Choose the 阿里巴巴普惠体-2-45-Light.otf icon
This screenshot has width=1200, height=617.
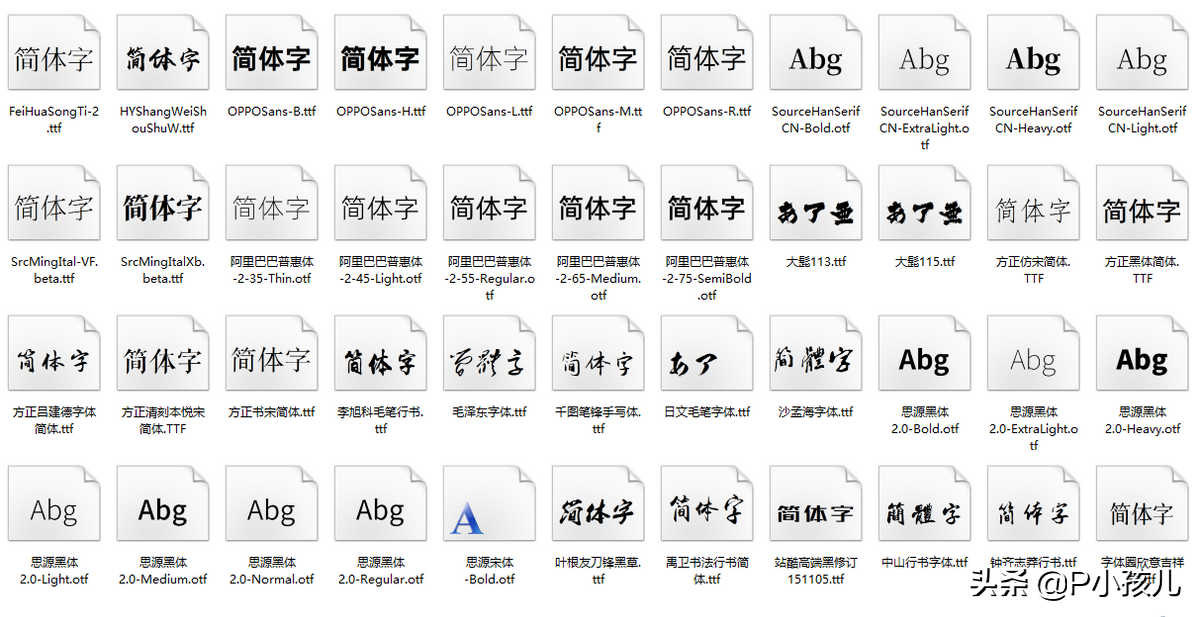(x=380, y=203)
